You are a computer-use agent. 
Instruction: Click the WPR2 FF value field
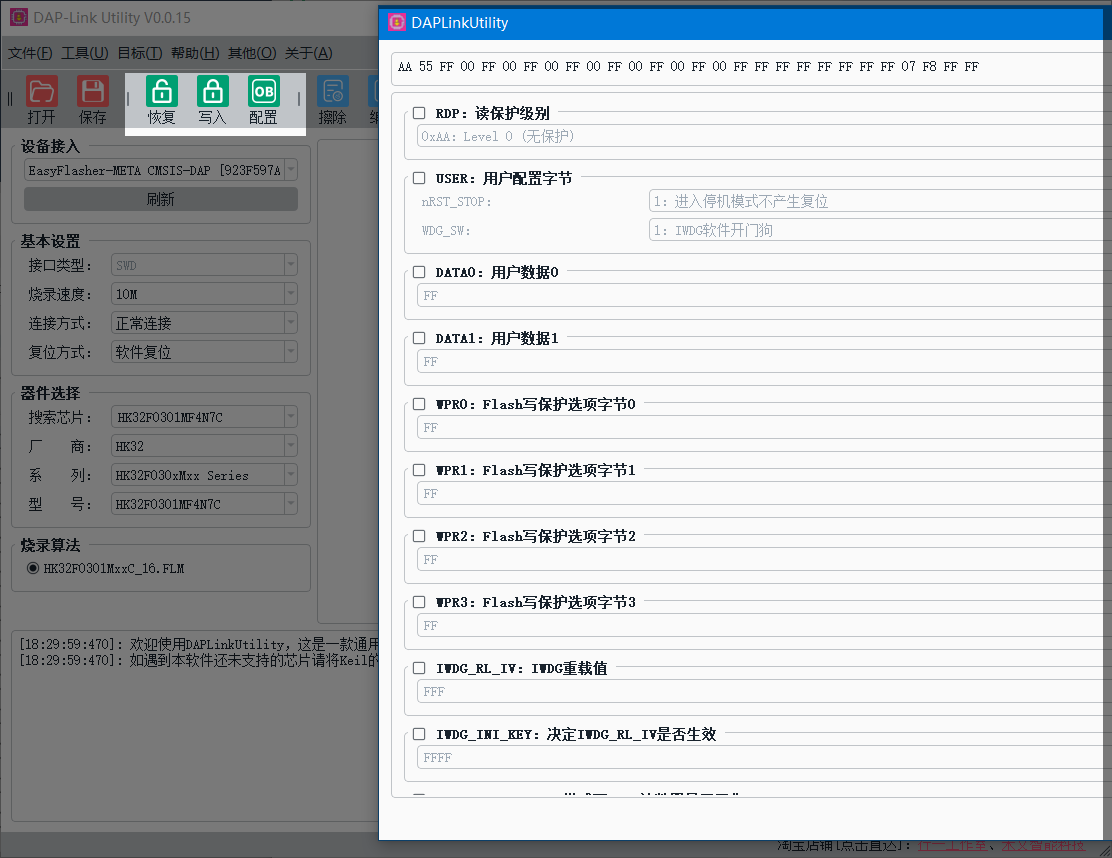764,559
